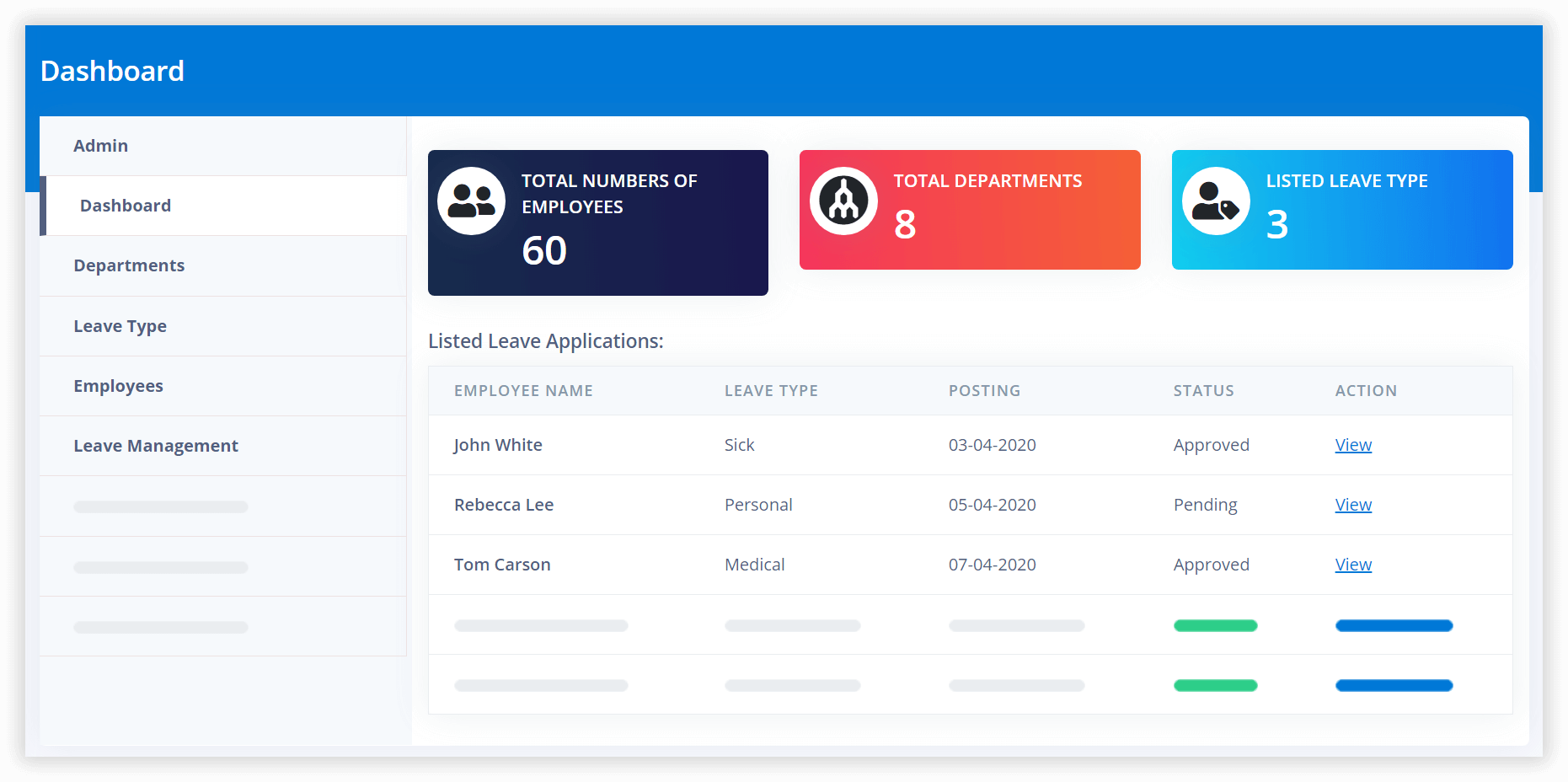This screenshot has width=1568, height=782.
Task: Click the Employee Name column header
Action: point(523,391)
